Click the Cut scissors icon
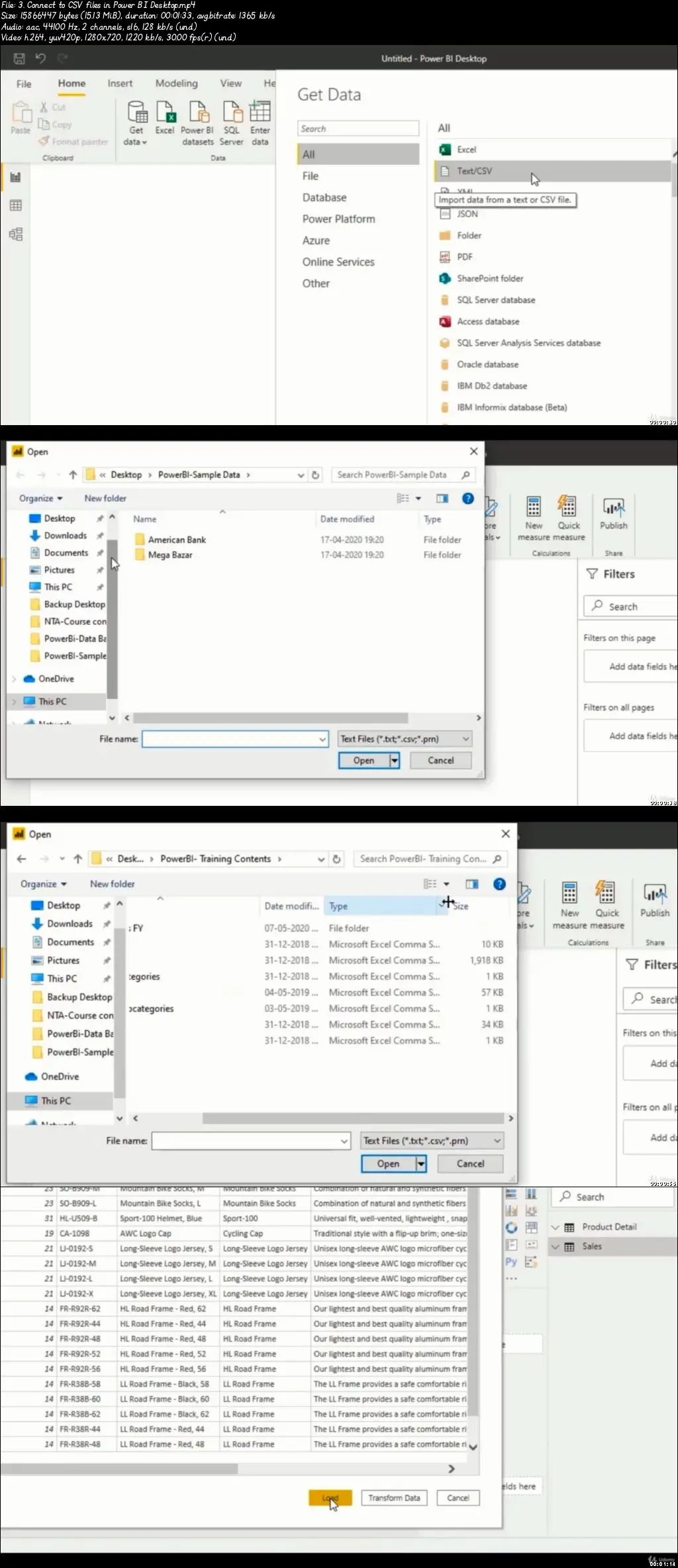The image size is (678, 1568). tap(44, 107)
